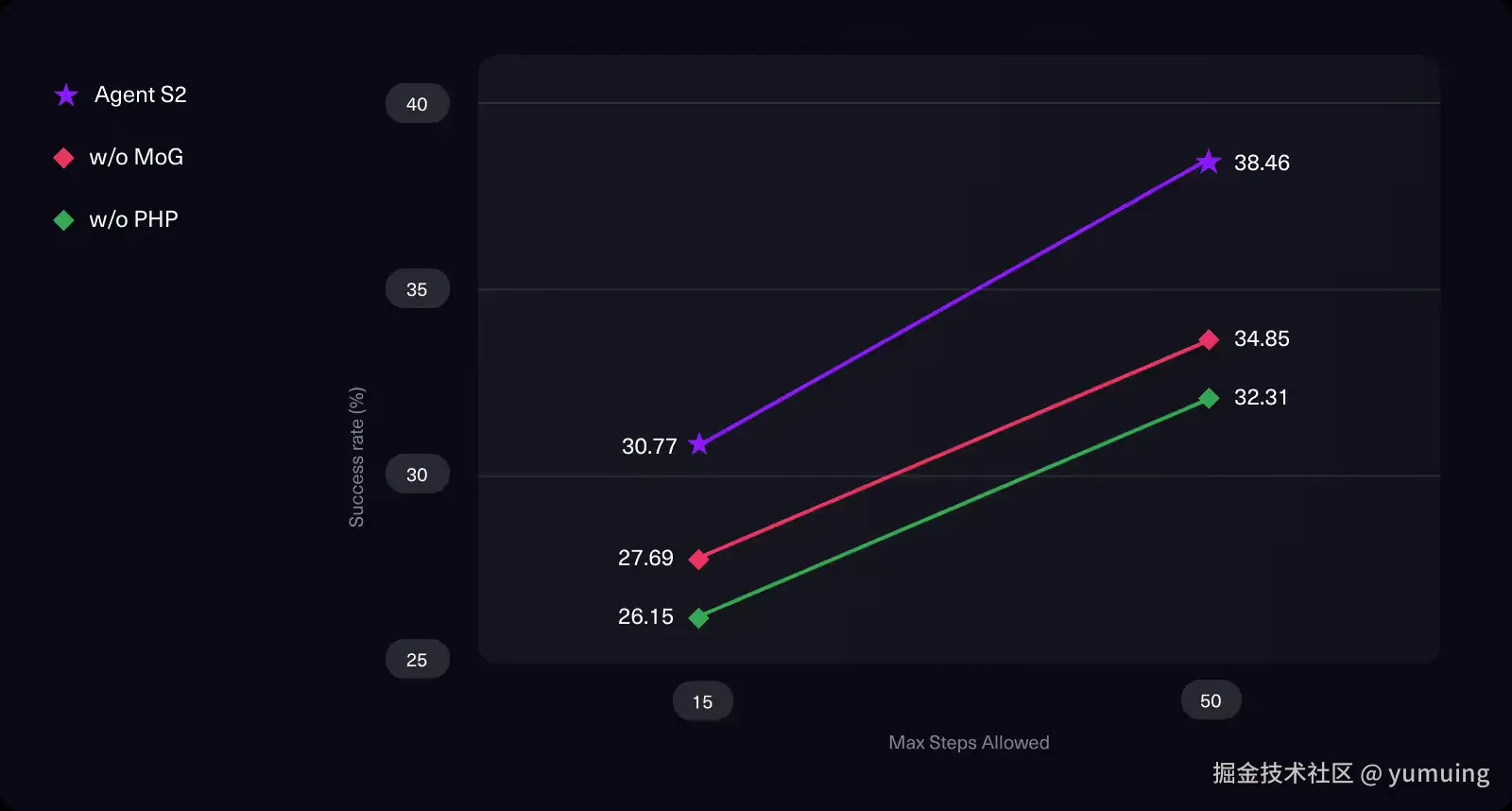Click the red diamond marker at 27.69
The width and height of the screenshot is (1512, 811).
coord(698,560)
